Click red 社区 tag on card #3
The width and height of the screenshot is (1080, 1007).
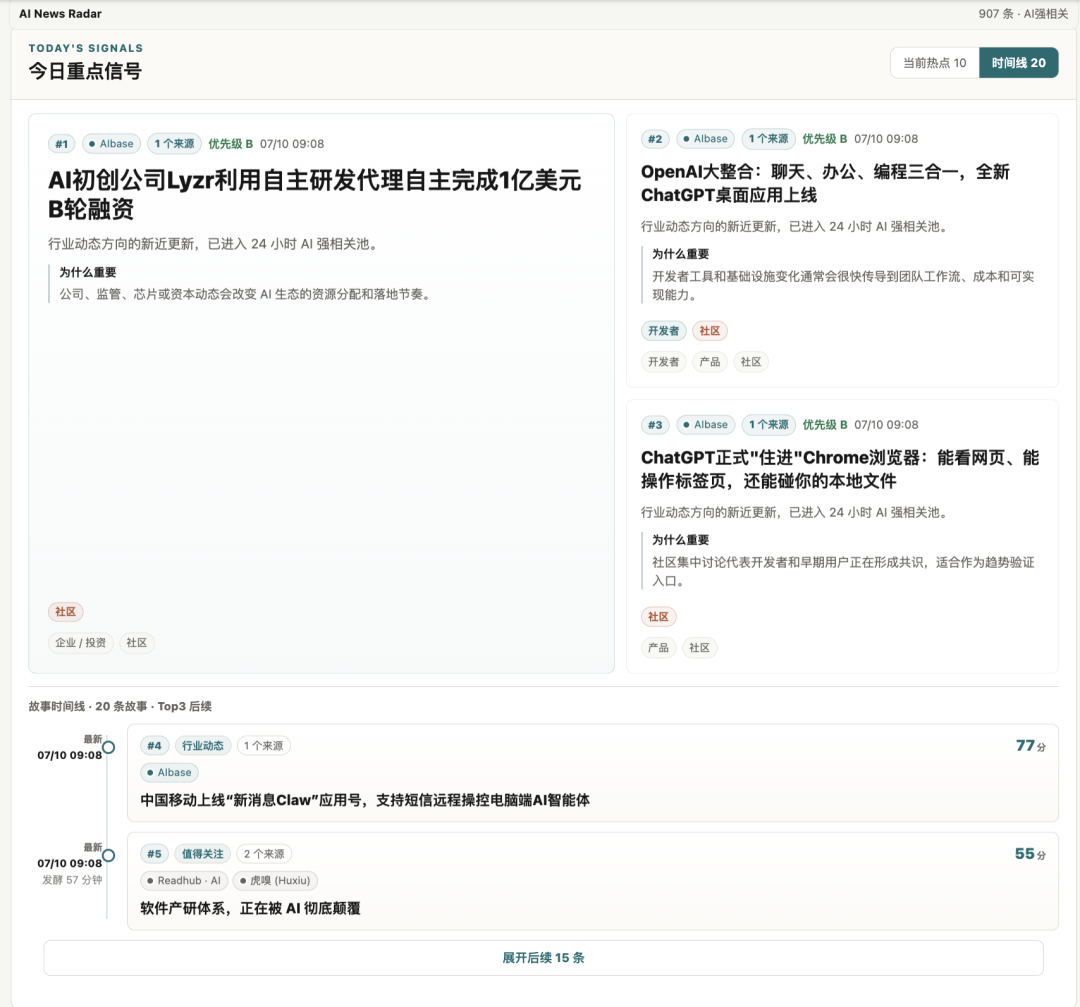click(658, 617)
